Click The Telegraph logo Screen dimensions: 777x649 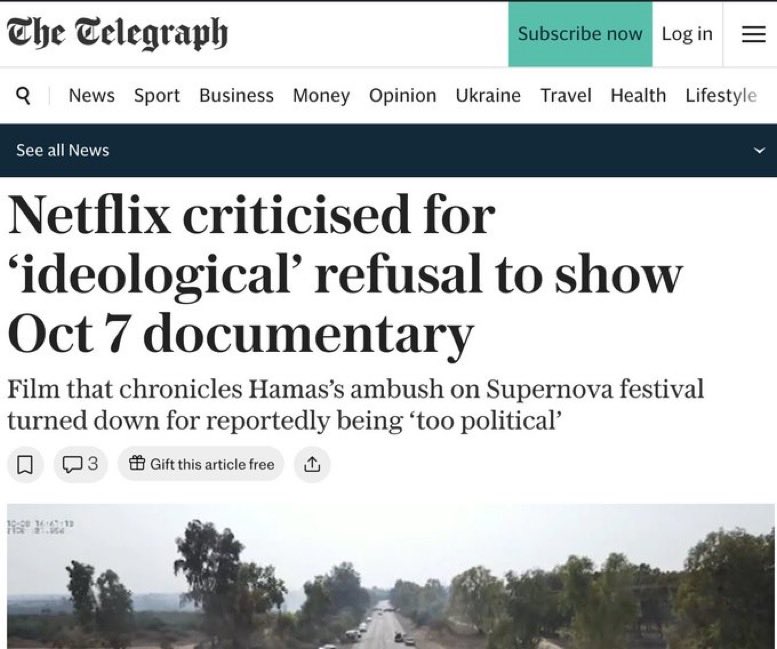[x=117, y=33]
